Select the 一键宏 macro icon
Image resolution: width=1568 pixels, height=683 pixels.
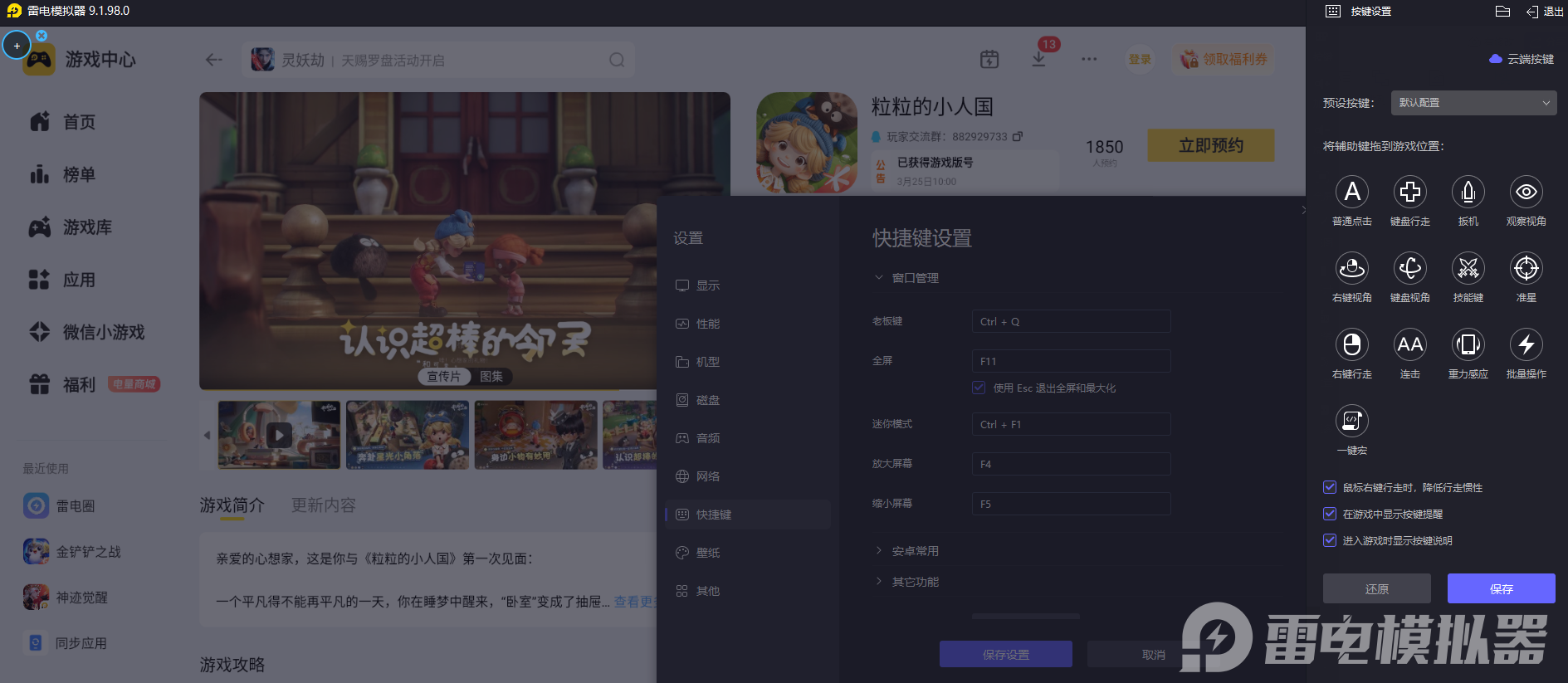[x=1352, y=421]
